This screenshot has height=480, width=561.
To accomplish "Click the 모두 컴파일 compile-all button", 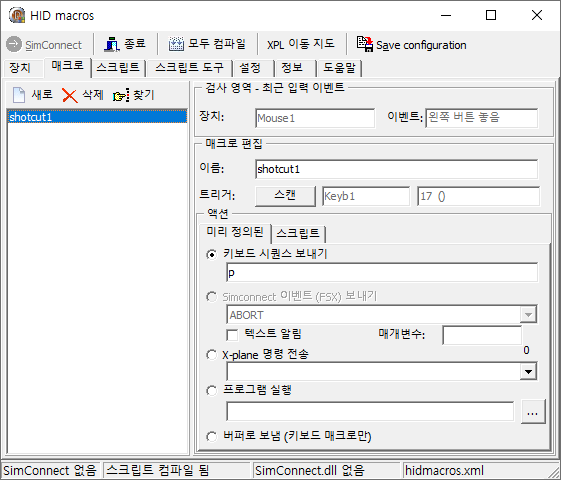I will click(x=207, y=44).
